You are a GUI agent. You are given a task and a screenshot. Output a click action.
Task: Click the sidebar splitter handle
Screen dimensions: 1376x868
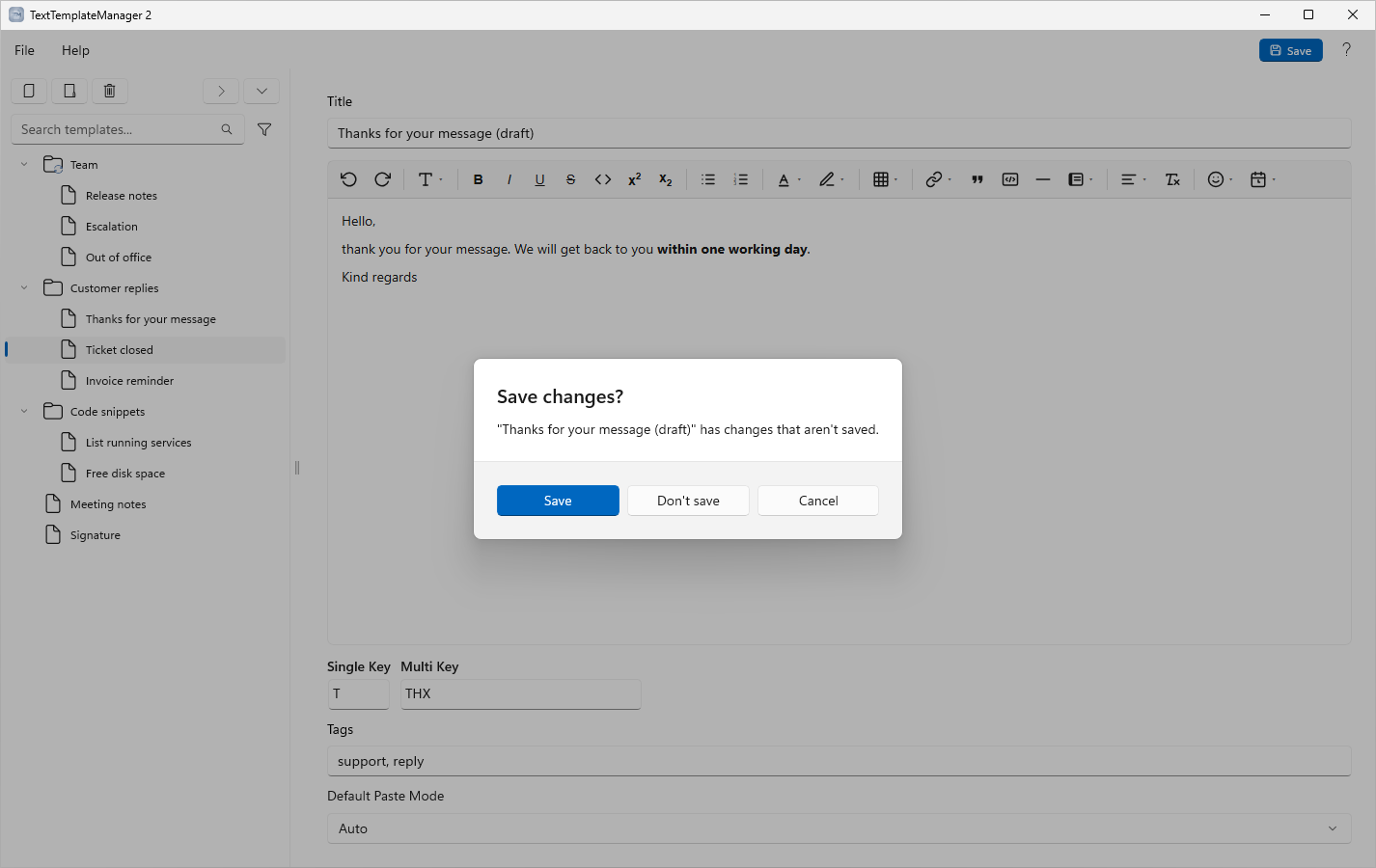tap(297, 468)
